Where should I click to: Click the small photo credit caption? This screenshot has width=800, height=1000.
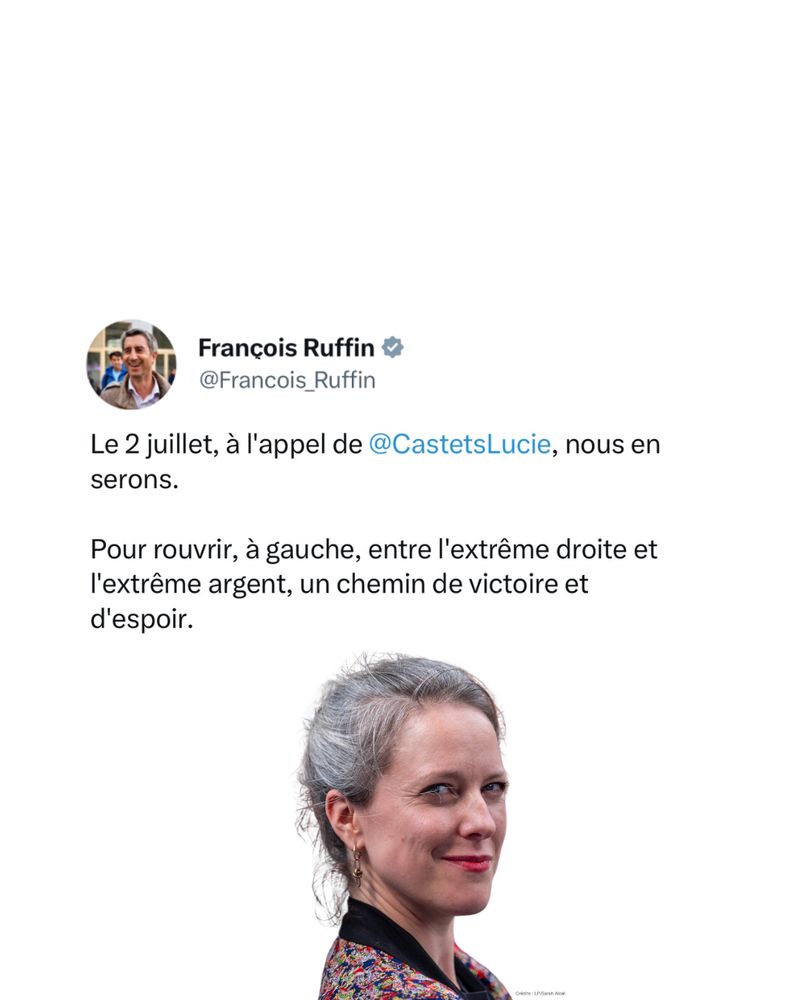(540, 994)
